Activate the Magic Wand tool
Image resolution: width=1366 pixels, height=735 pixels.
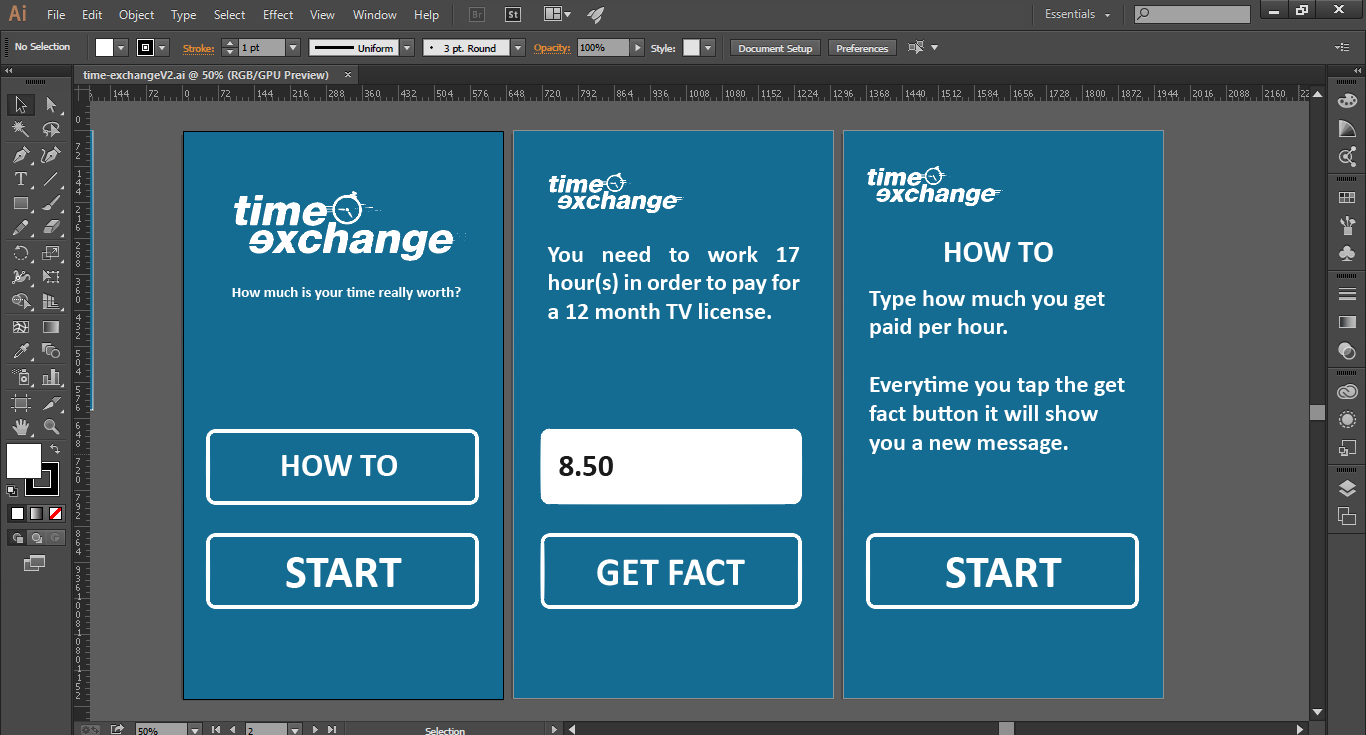click(21, 130)
